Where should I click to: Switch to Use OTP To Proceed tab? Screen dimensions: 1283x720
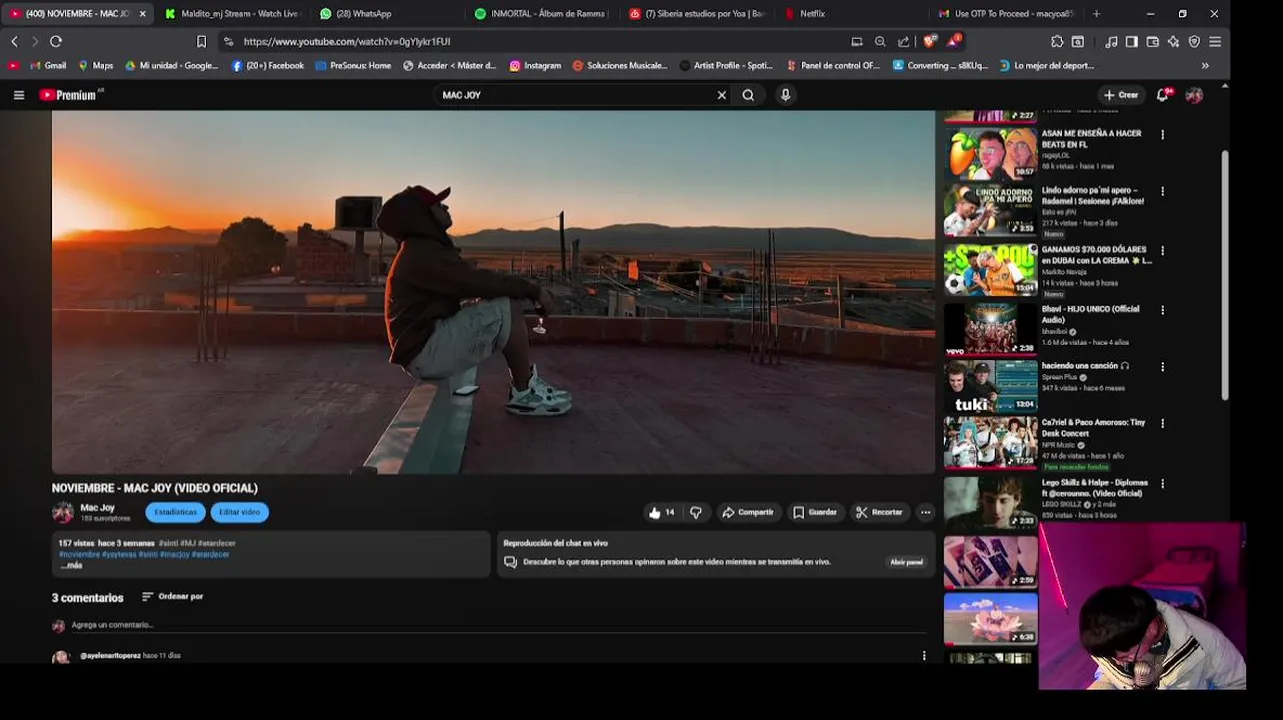coord(1005,14)
